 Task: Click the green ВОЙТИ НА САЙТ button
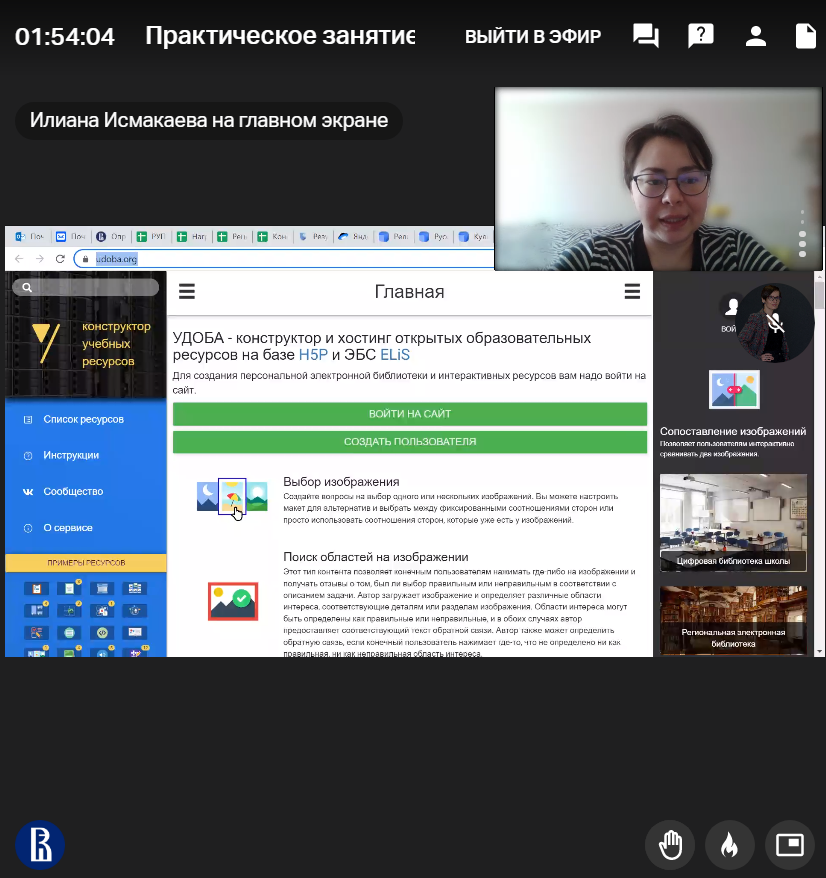(410, 414)
